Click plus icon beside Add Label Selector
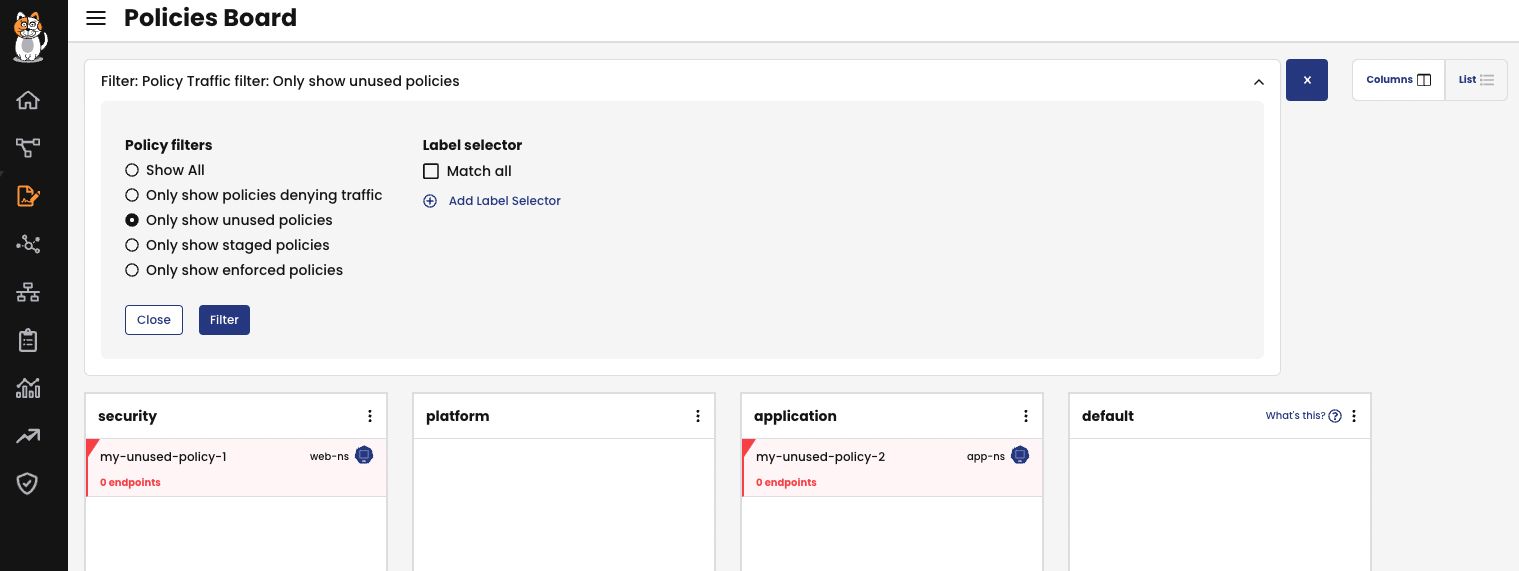Image resolution: width=1519 pixels, height=571 pixels. click(x=430, y=201)
